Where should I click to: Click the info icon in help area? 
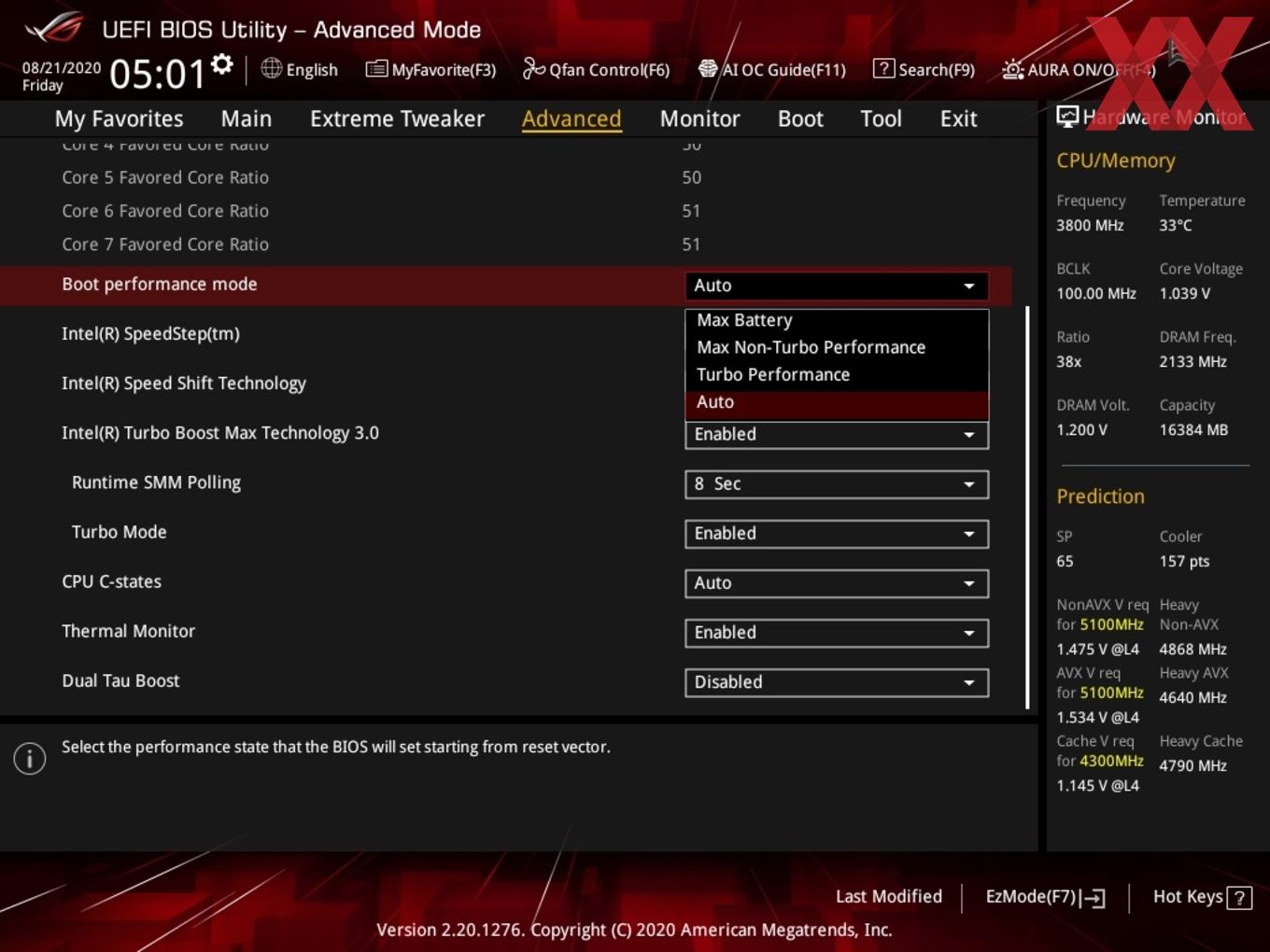(x=30, y=759)
